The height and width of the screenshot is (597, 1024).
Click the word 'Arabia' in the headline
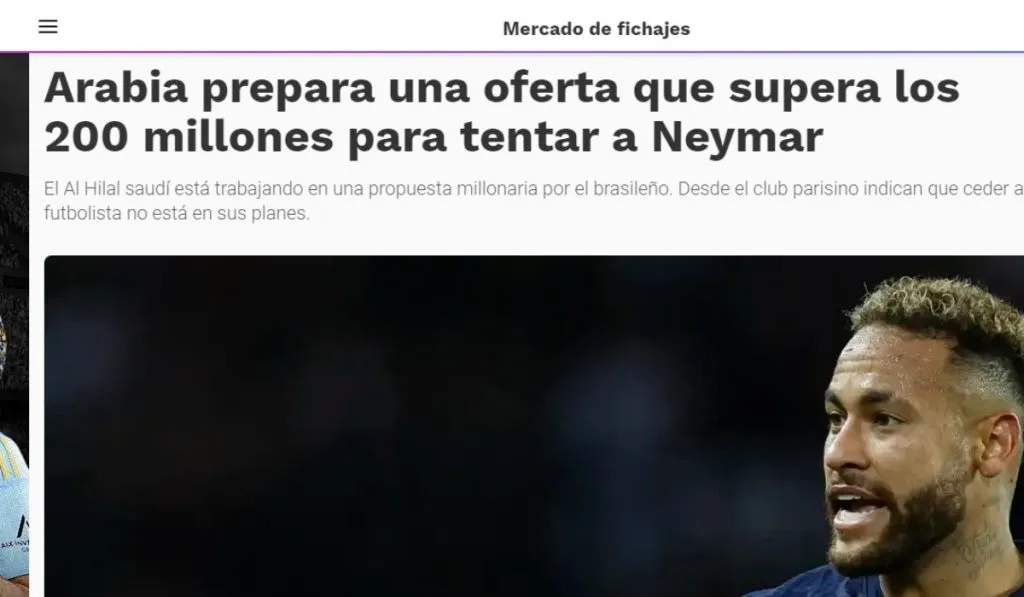pos(116,87)
